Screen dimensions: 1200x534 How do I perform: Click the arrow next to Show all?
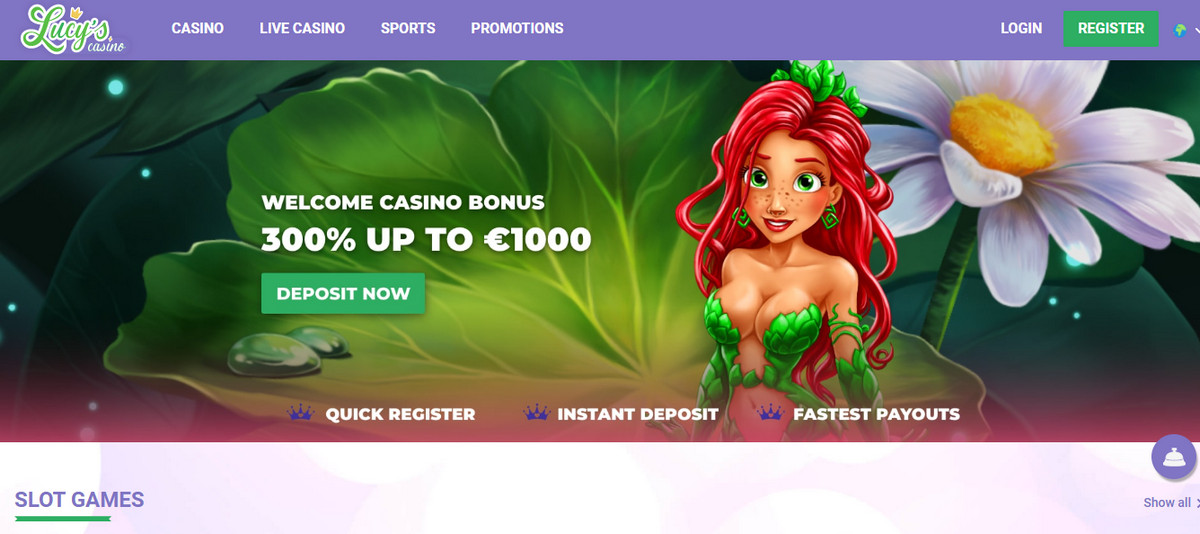[1197, 503]
